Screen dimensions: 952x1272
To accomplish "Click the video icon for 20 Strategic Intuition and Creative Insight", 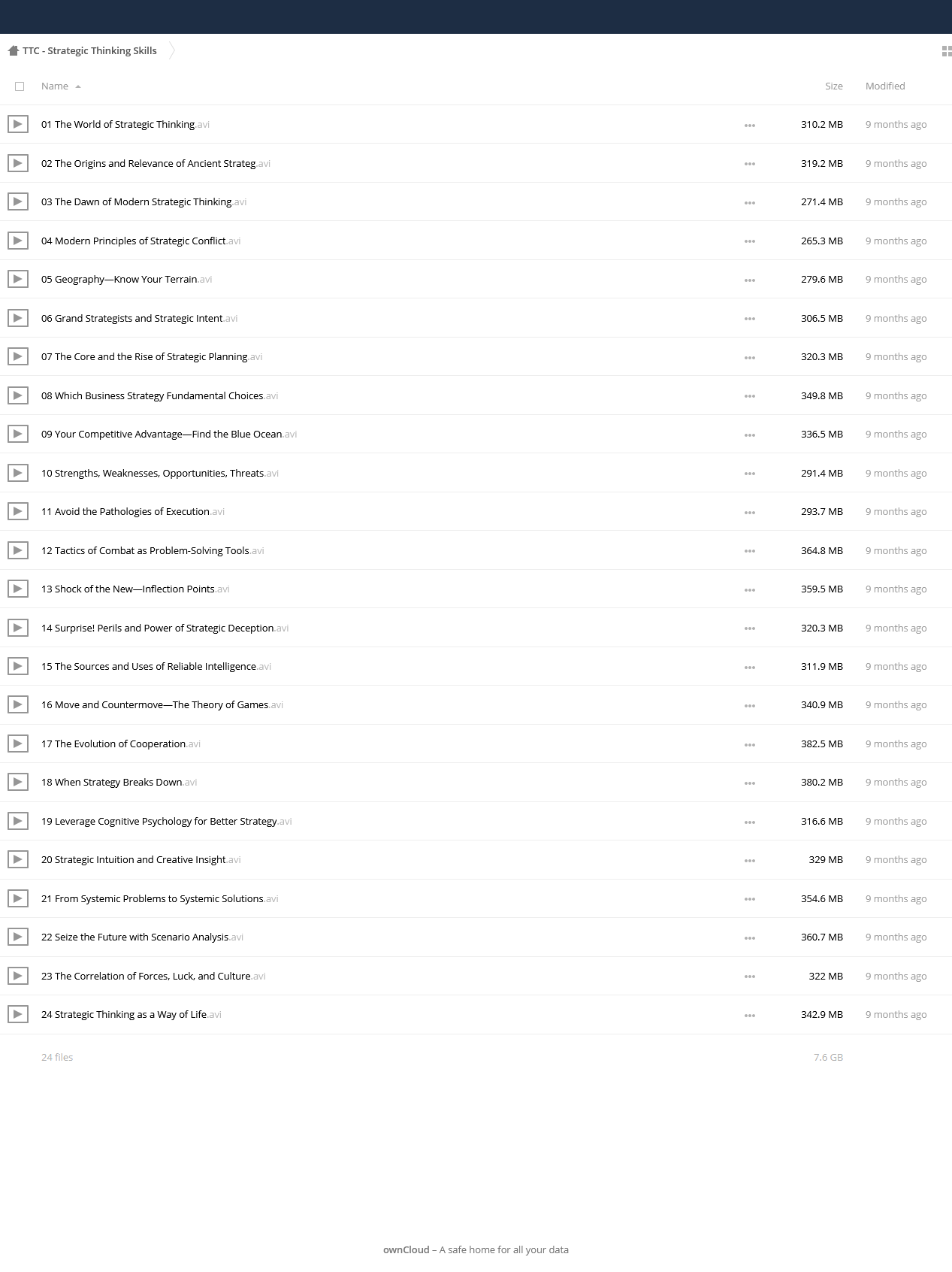I will 18,859.
